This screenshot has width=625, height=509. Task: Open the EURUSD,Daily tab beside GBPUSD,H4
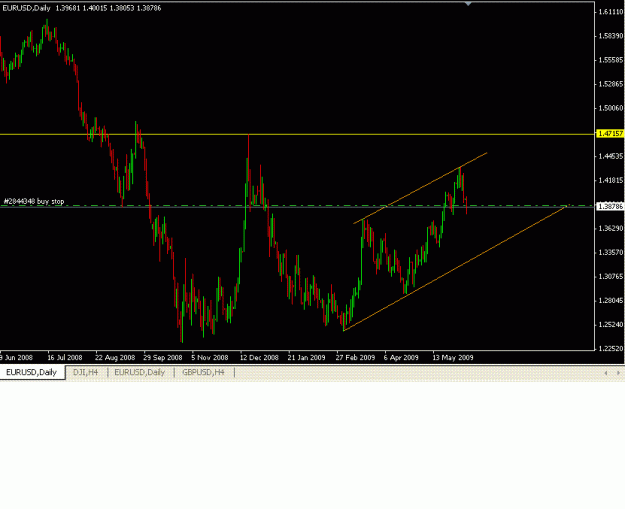tap(140, 372)
